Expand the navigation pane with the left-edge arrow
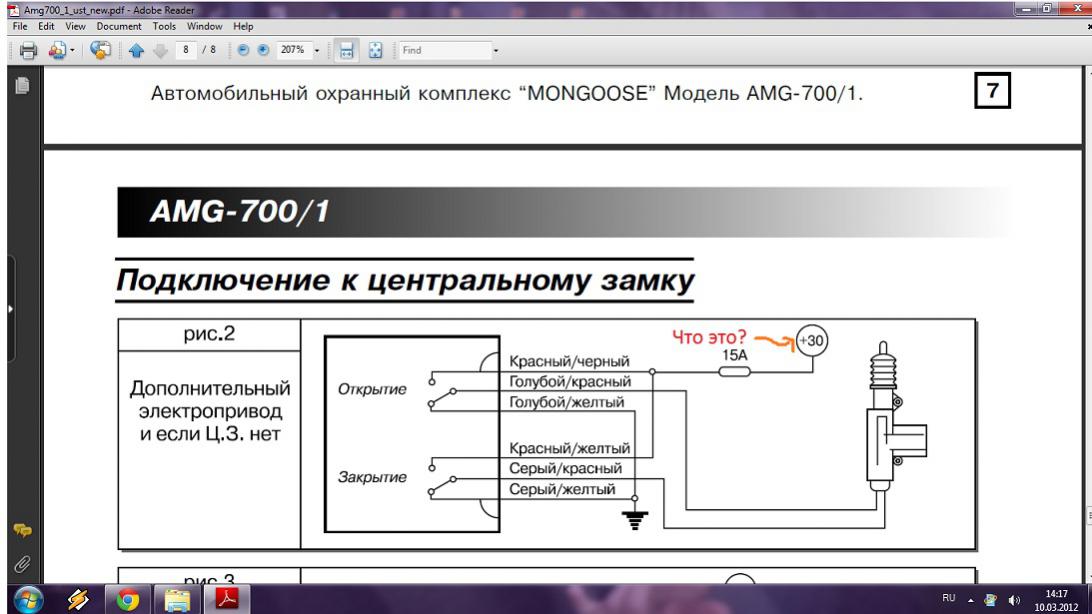 [10, 309]
